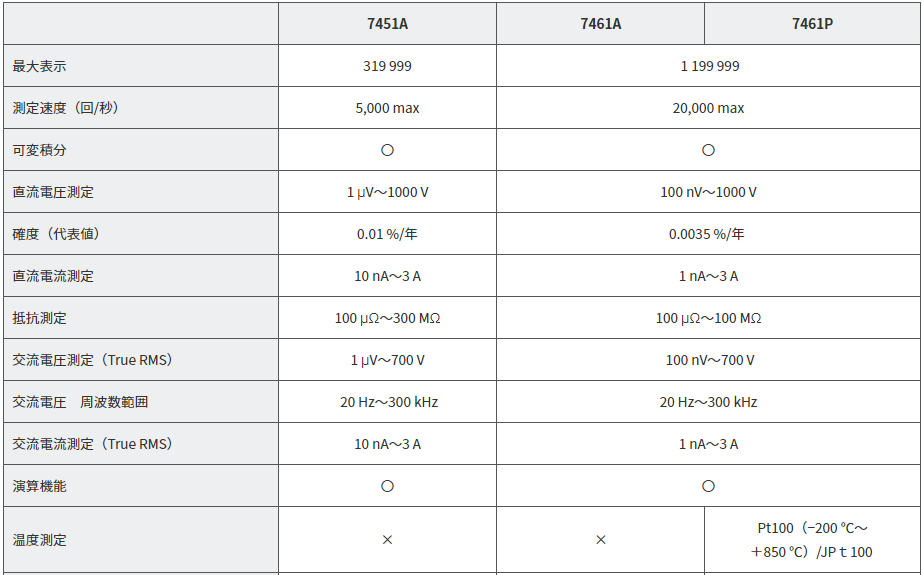
Task: Click 7451A's cross mark in 温度測定 row
Action: 387,540
